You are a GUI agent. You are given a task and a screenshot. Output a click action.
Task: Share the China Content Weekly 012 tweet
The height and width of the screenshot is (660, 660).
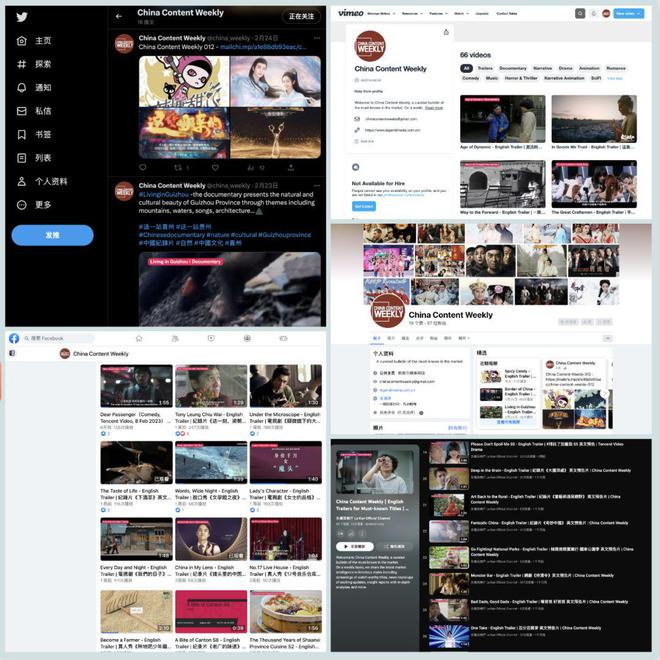pyautogui.click(x=290, y=168)
